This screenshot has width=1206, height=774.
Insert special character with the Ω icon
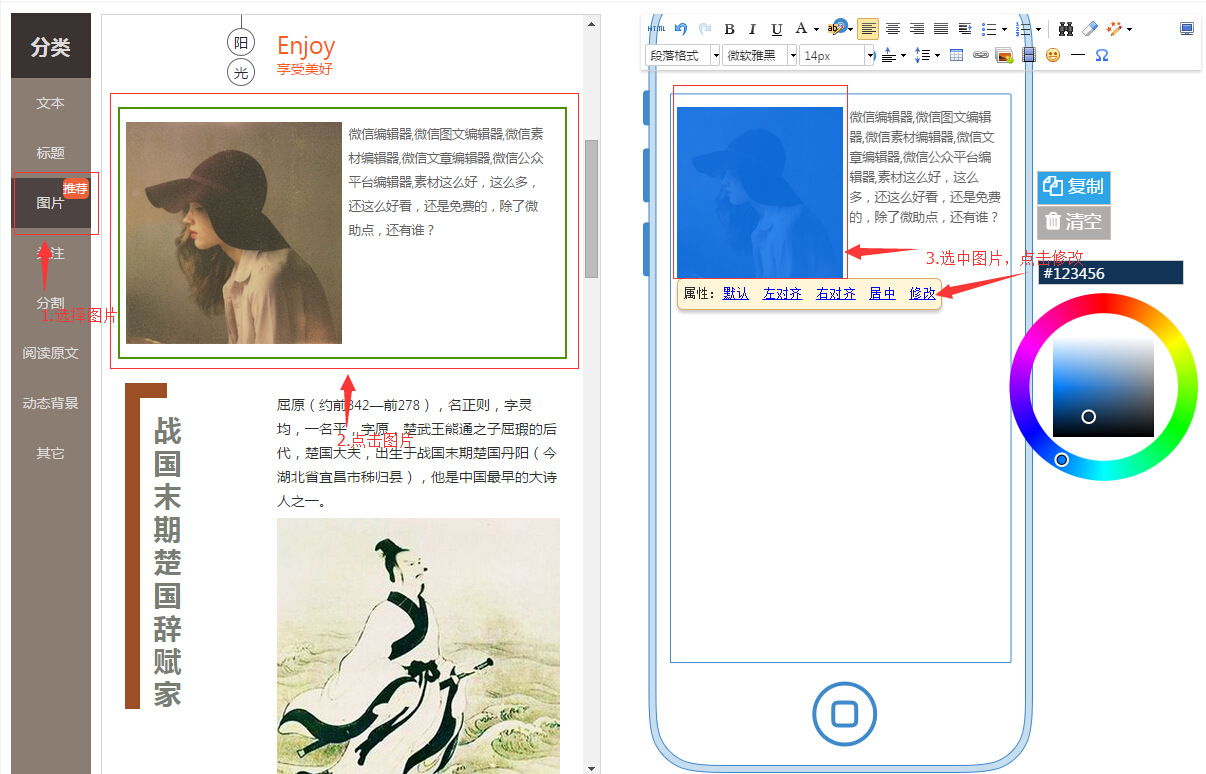click(x=1102, y=55)
